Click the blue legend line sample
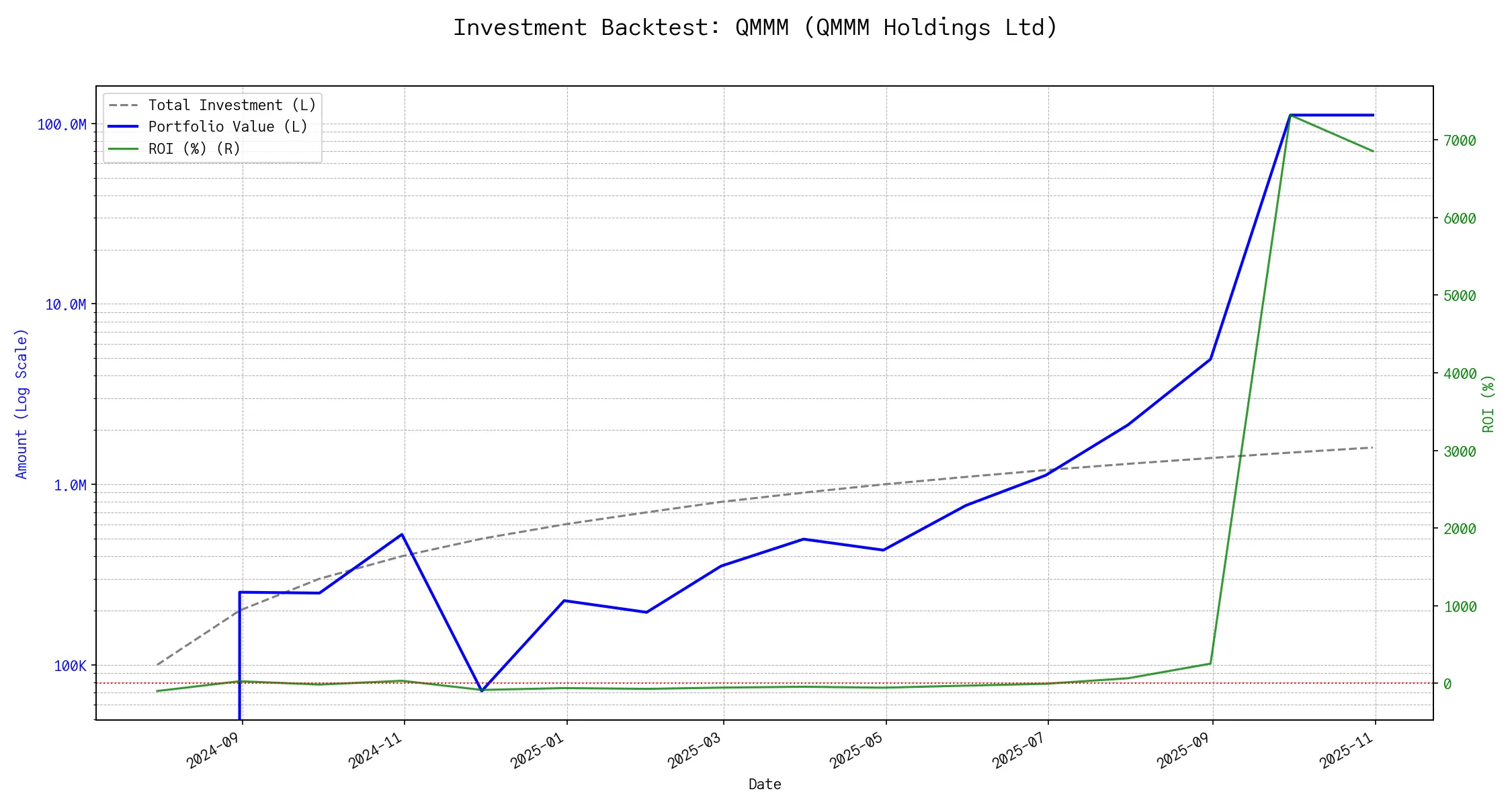This screenshot has height=806, width=1512. (x=123, y=127)
